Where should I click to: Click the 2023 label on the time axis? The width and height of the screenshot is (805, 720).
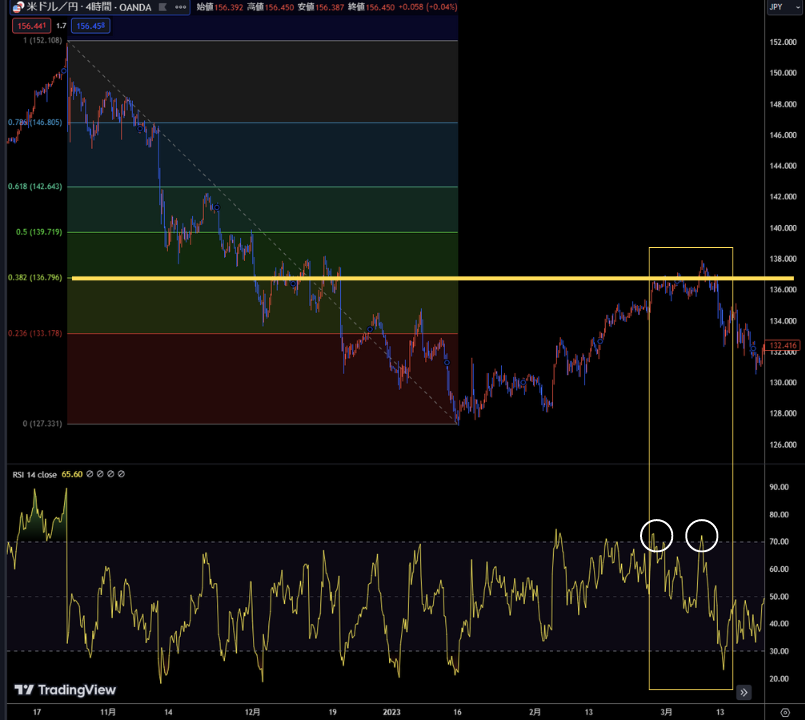391,712
